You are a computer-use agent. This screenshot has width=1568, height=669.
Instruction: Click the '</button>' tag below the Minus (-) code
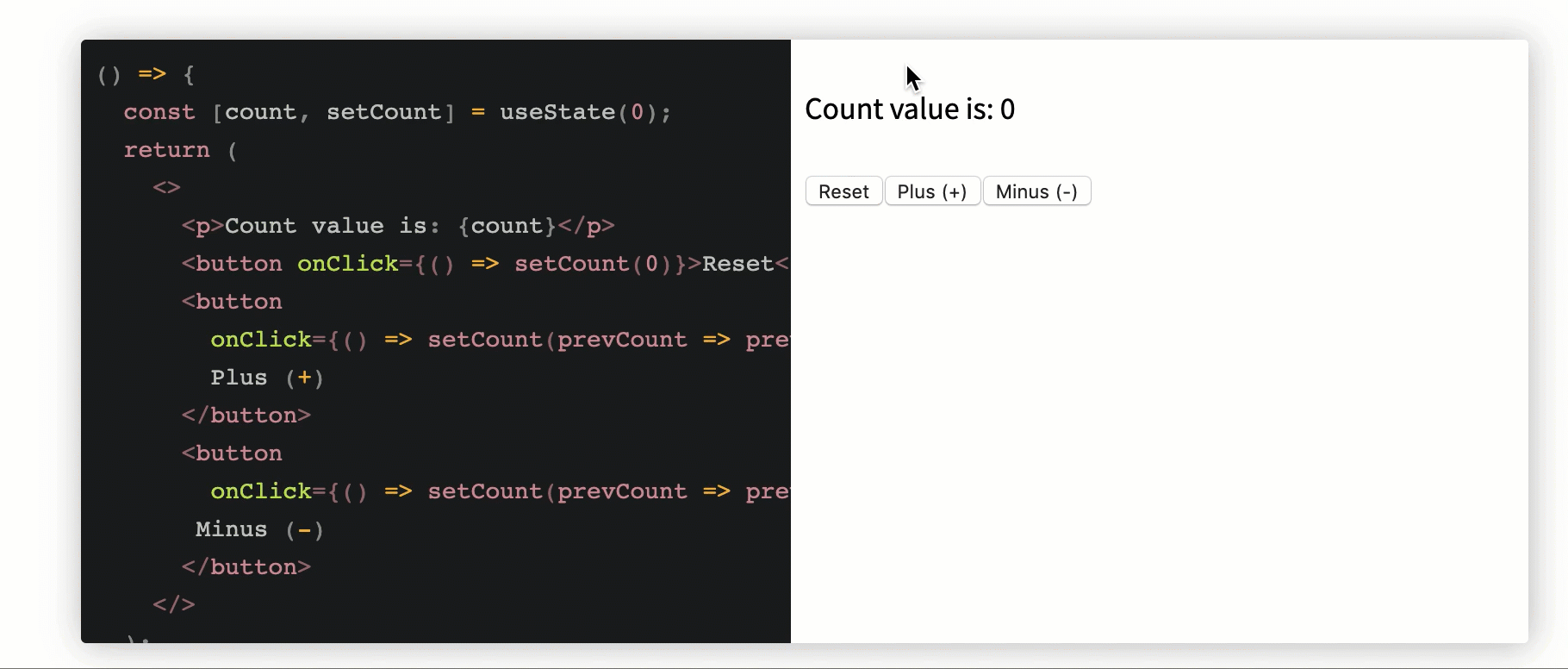[246, 567]
